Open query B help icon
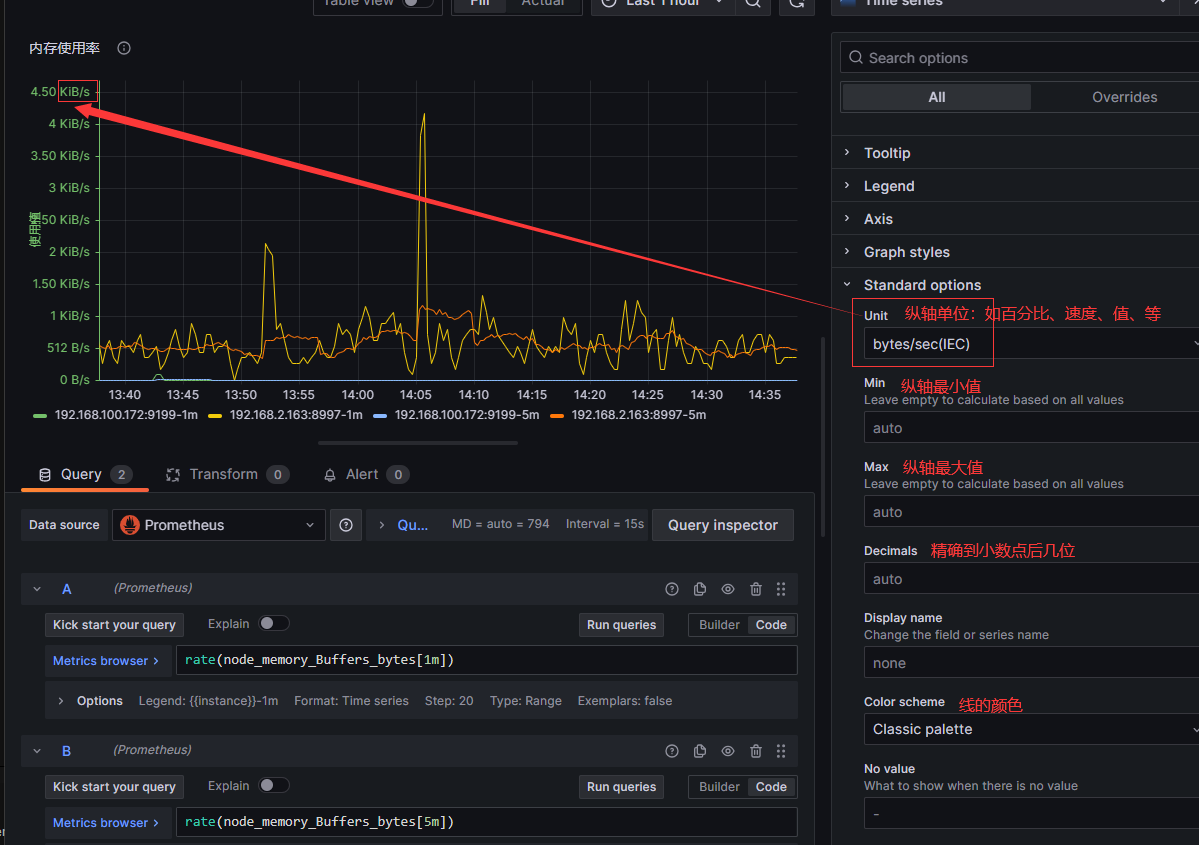The image size is (1199, 845). pos(672,751)
